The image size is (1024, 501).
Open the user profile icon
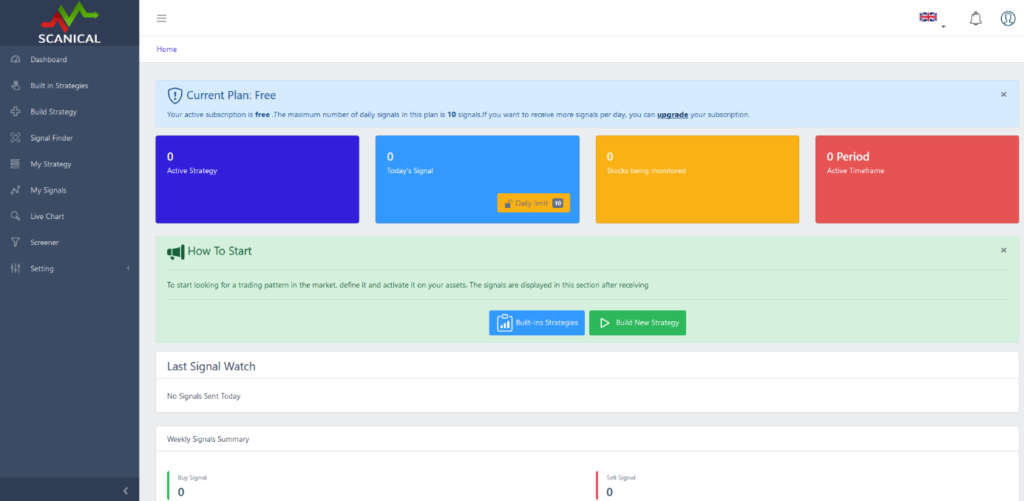(1008, 18)
